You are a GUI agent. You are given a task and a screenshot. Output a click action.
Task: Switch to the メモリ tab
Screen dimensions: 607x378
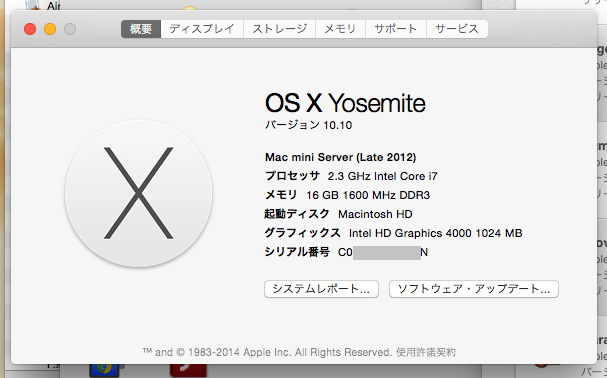click(x=340, y=29)
